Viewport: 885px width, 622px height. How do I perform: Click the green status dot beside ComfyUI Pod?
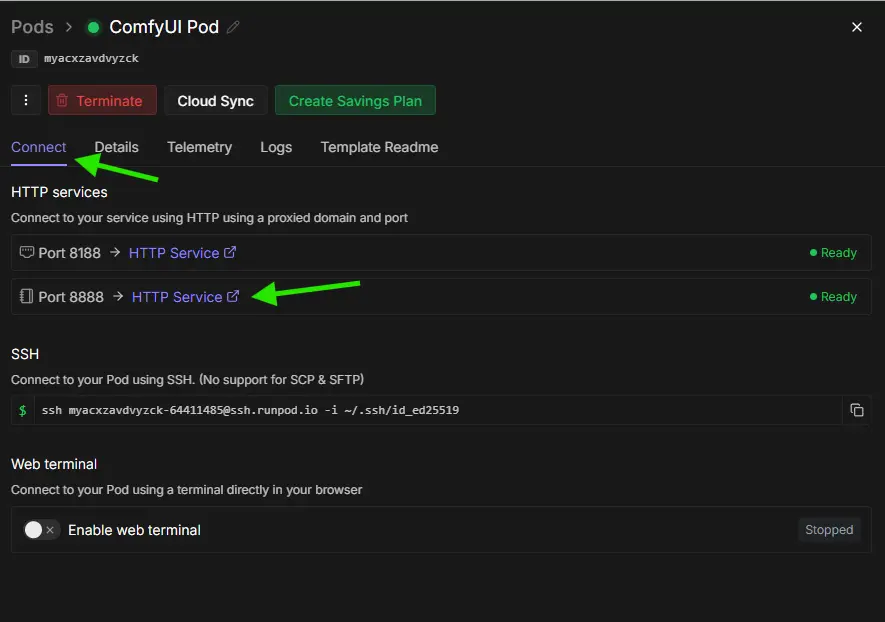94,28
